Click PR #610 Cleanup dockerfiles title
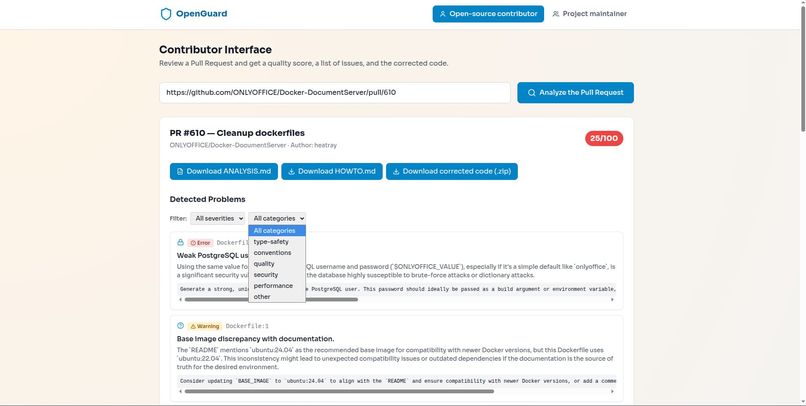806x406 pixels. pos(237,133)
